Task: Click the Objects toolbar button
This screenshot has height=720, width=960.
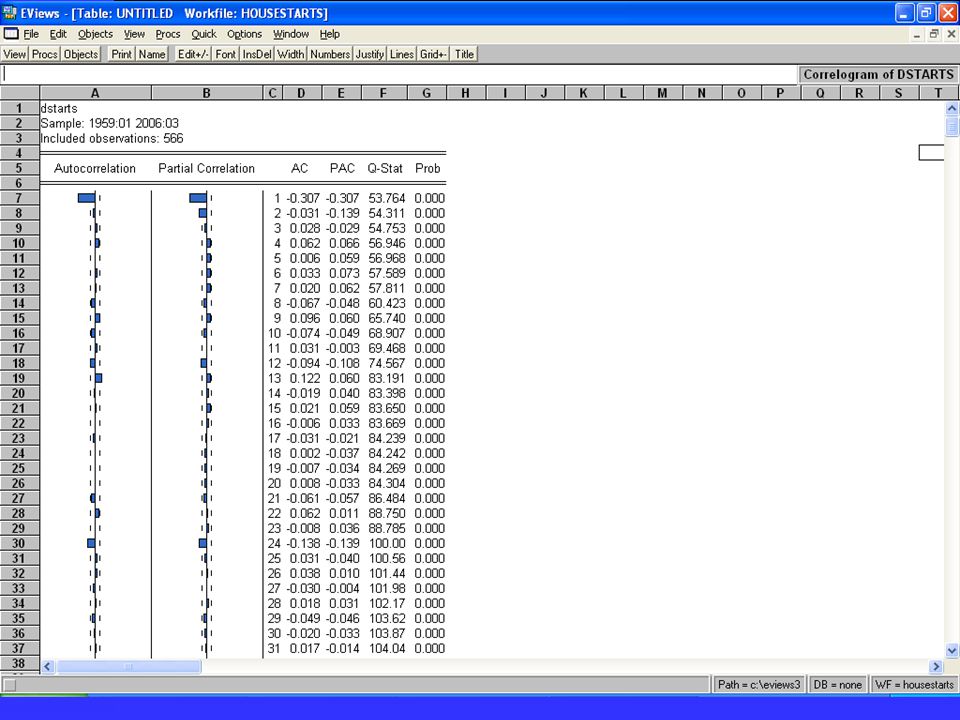Action: pyautogui.click(x=81, y=54)
